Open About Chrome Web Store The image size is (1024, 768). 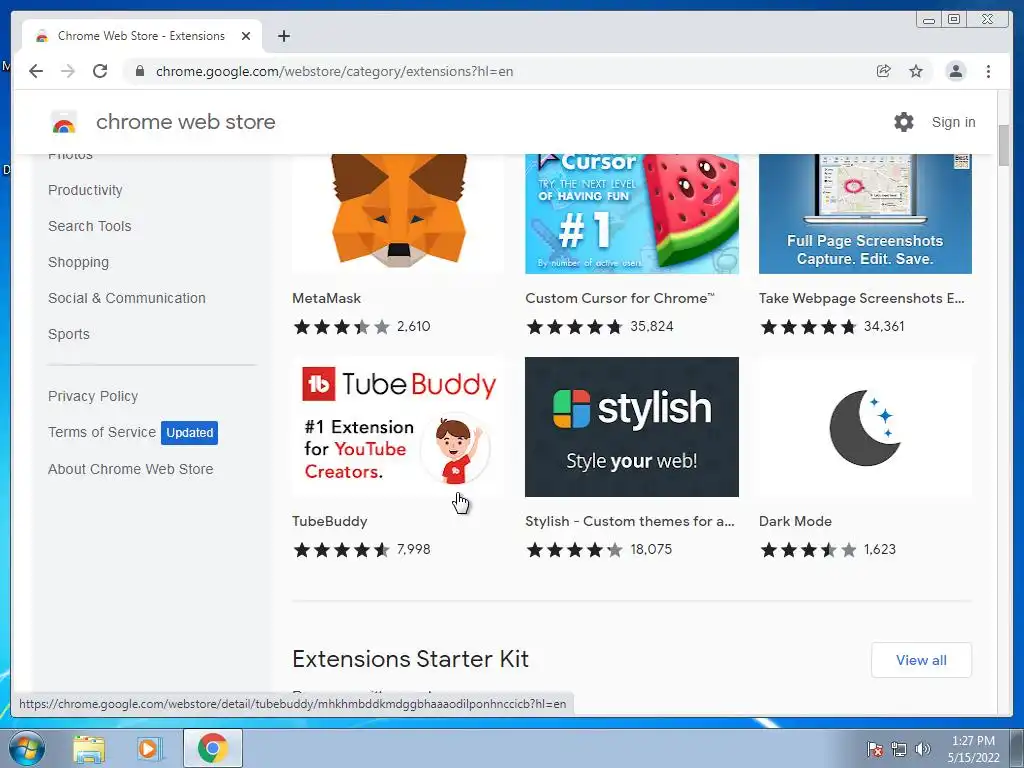(131, 469)
